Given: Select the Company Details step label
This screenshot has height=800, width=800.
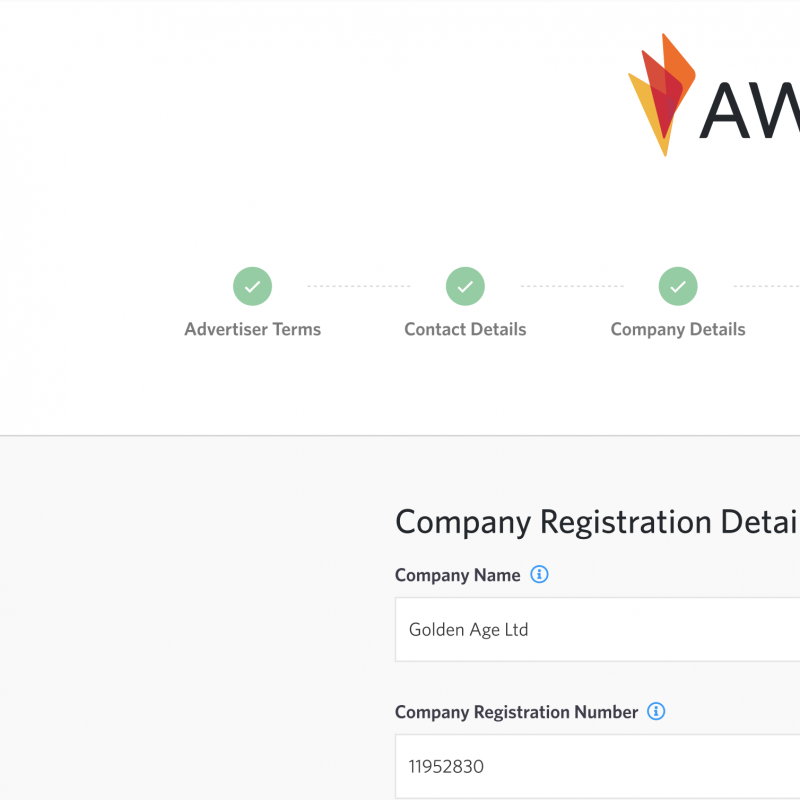Looking at the screenshot, I should pos(678,329).
